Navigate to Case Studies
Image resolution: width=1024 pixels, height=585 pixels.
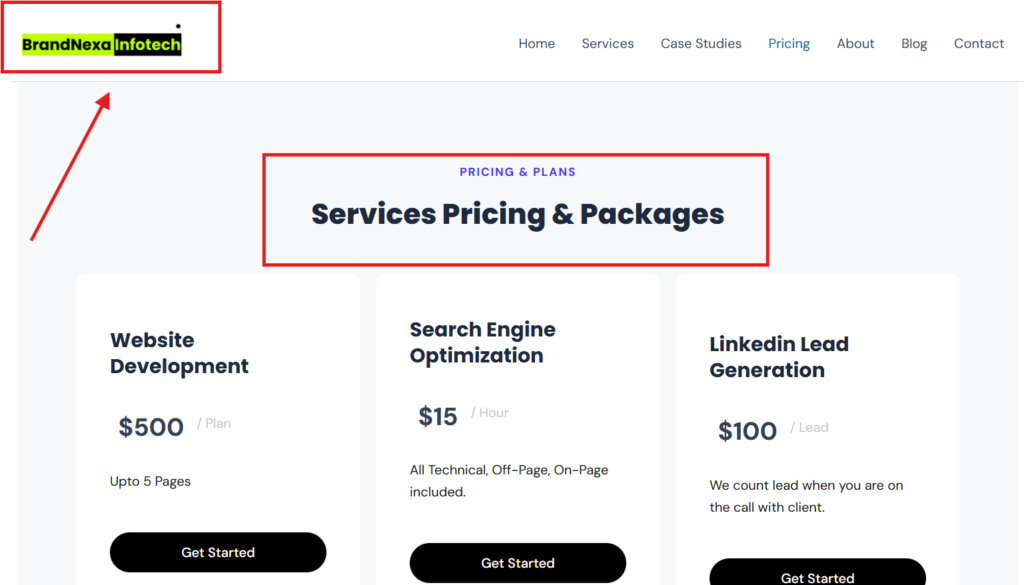point(701,43)
